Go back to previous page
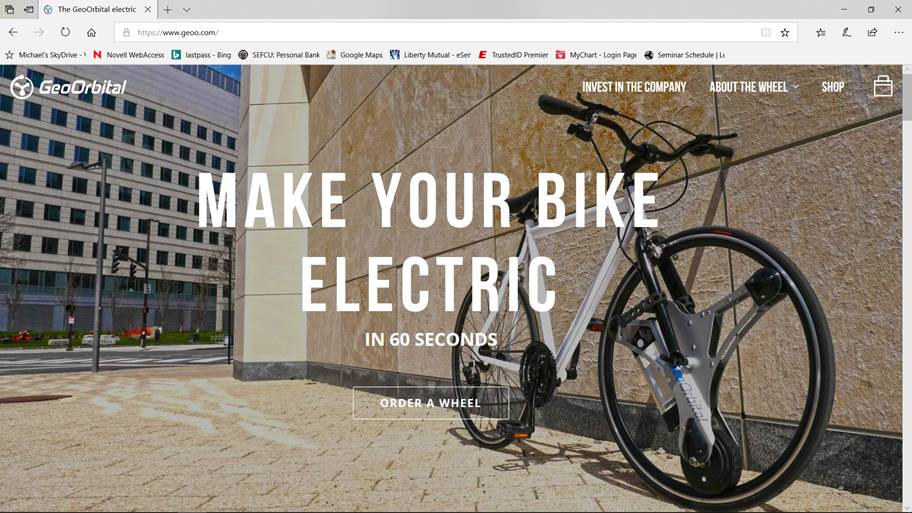Image resolution: width=912 pixels, height=513 pixels. pos(13,32)
